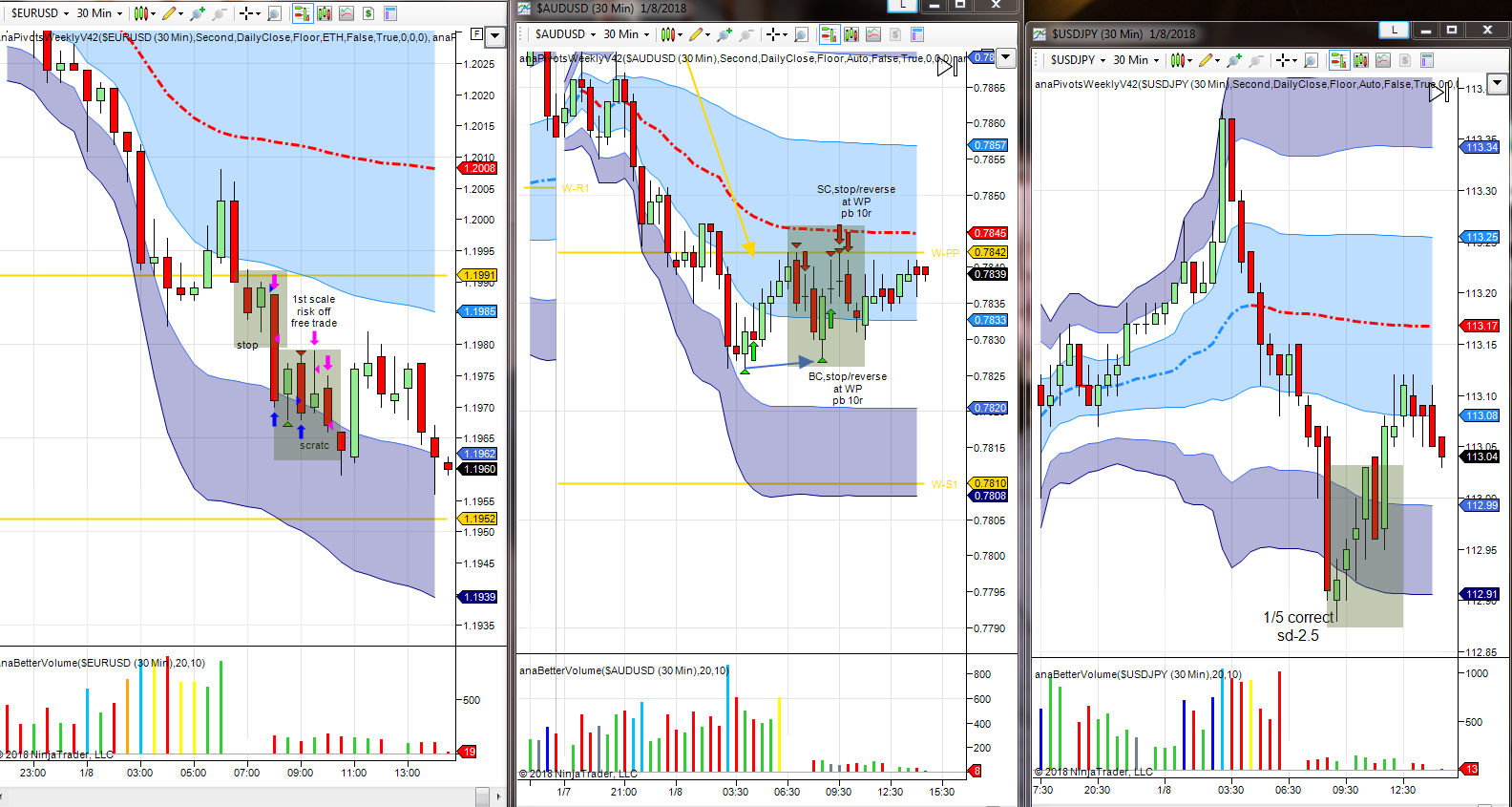Open Properties icon in USDJPY window toolbar
1512x807 pixels.
pos(1427,60)
